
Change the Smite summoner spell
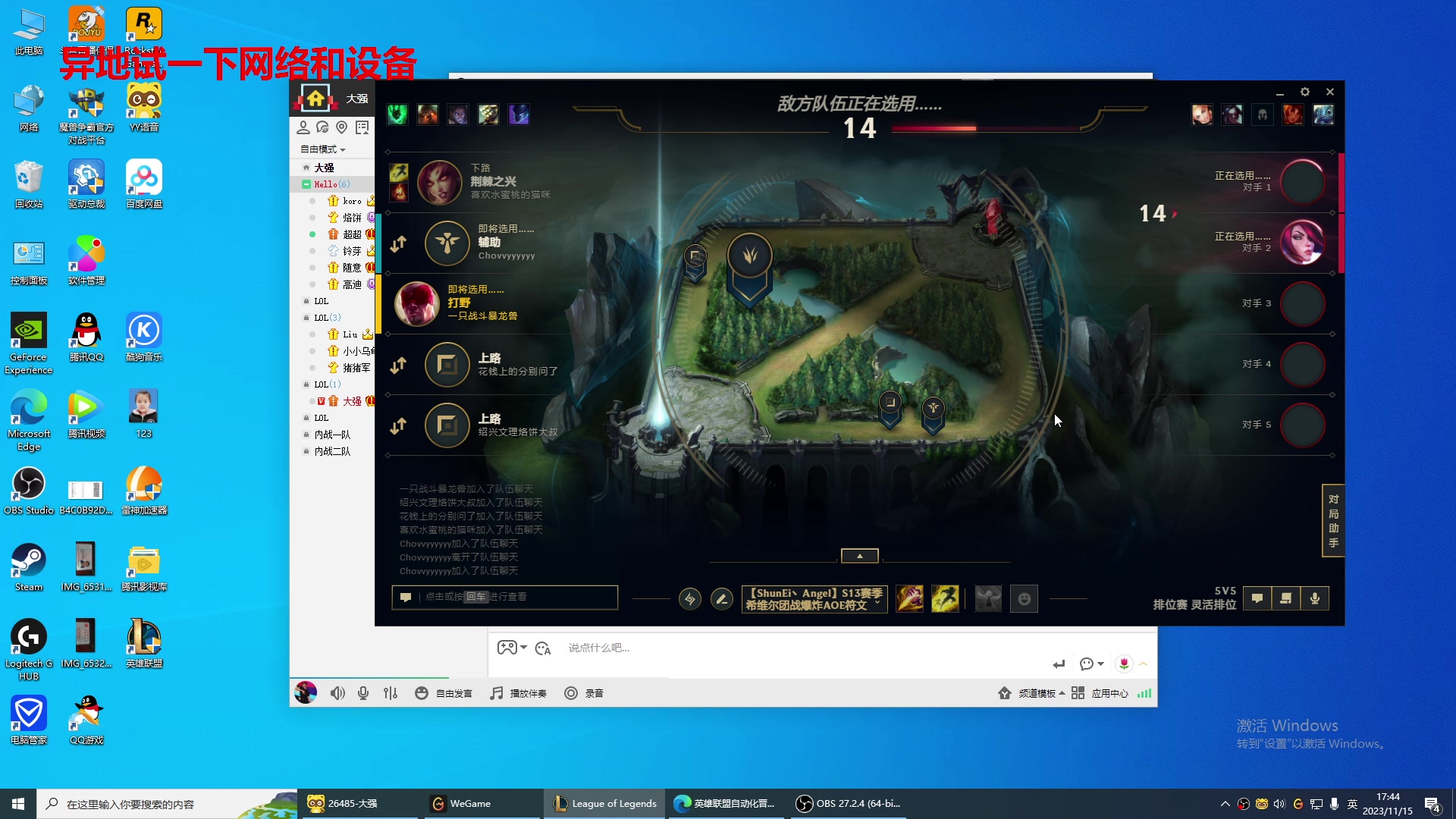click(x=910, y=599)
